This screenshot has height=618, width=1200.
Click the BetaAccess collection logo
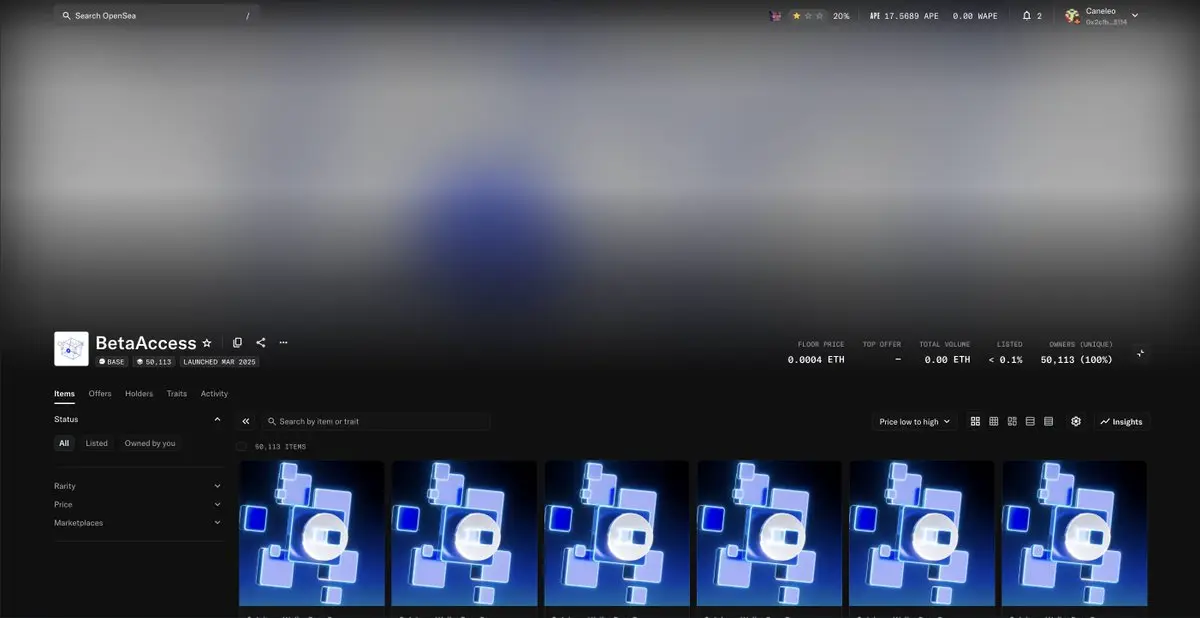tap(71, 349)
